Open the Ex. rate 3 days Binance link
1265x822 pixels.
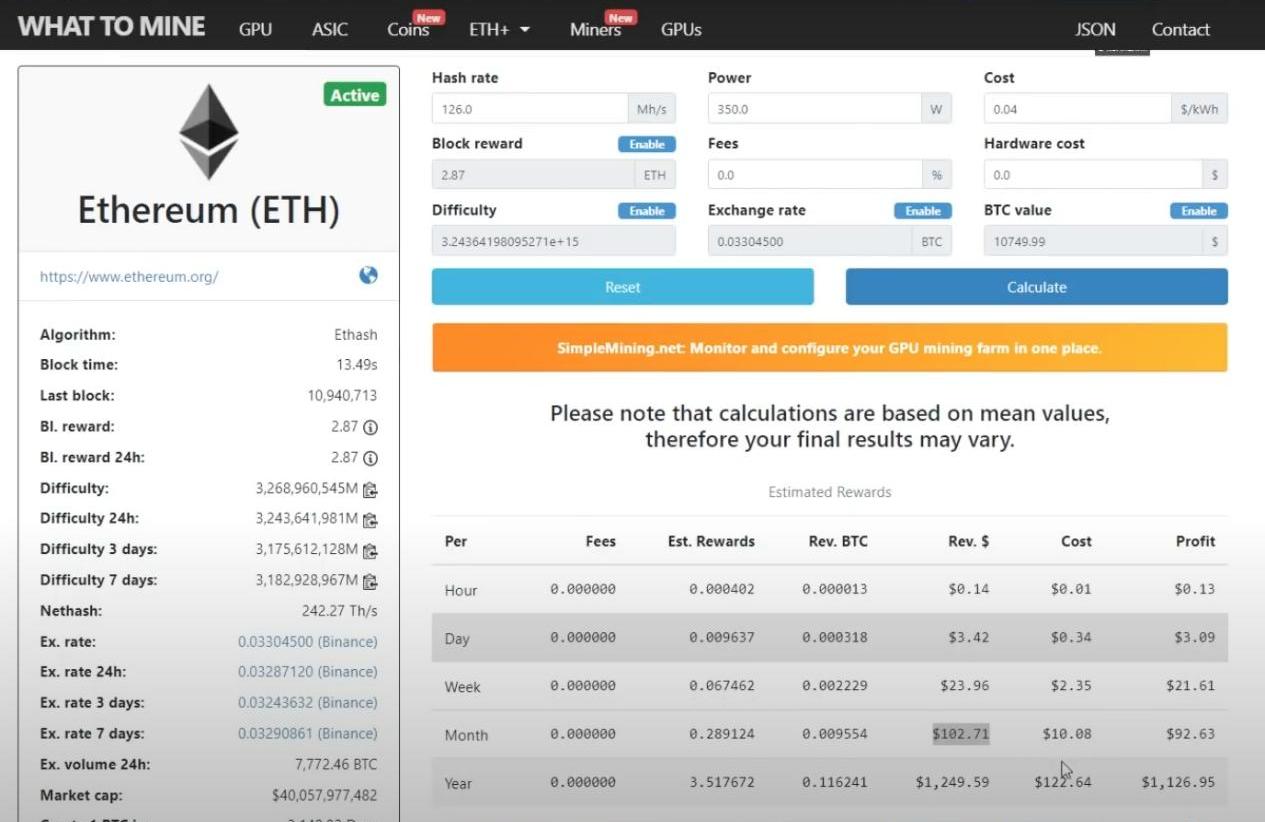coord(308,702)
